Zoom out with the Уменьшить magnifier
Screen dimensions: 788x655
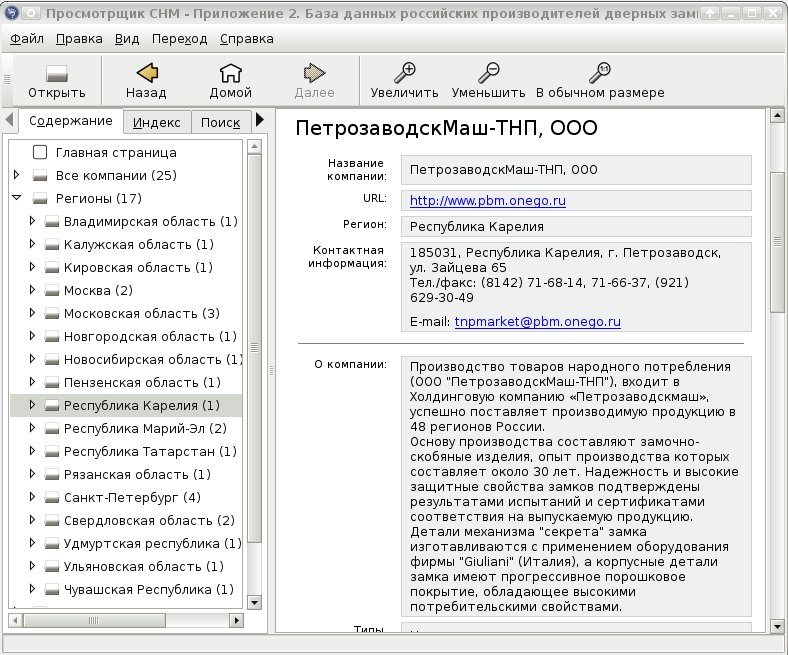click(x=488, y=73)
